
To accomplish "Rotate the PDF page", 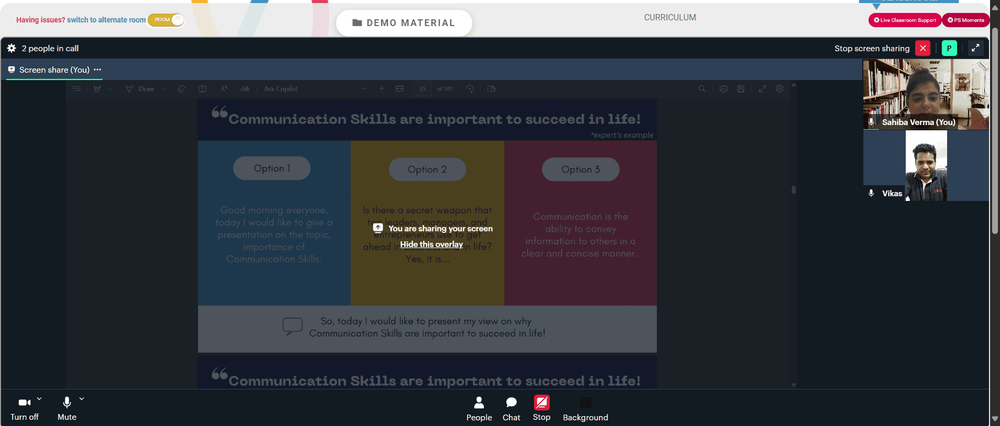I will [470, 89].
